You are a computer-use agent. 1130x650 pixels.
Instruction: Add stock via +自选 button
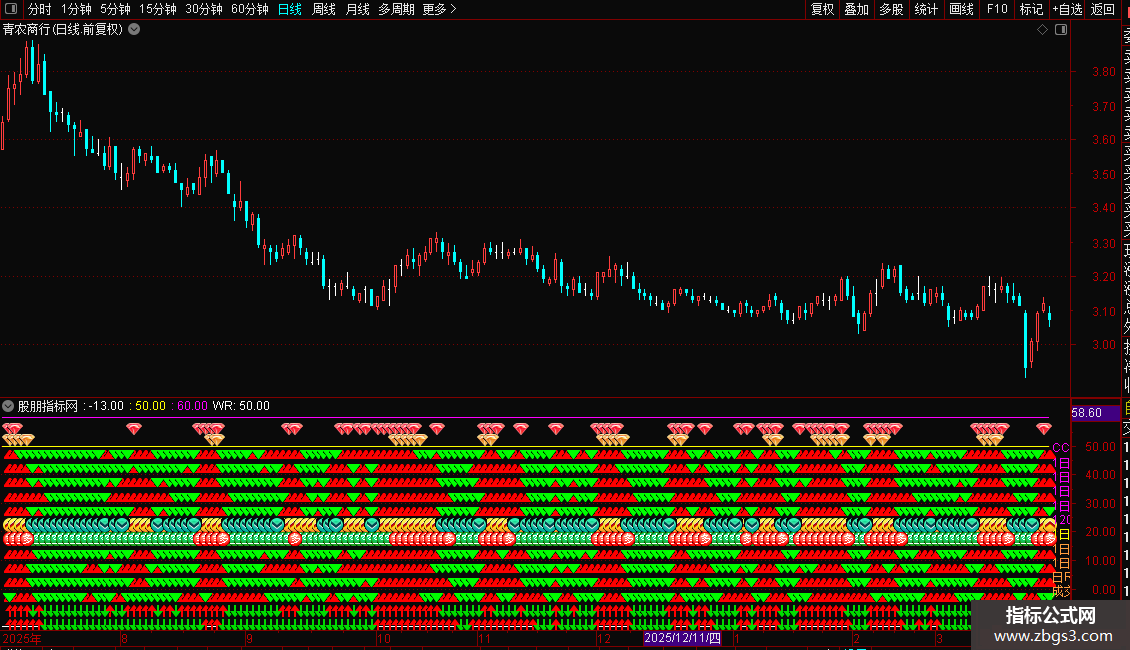[1067, 9]
